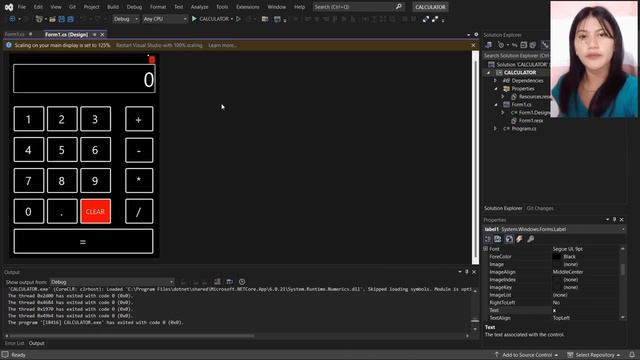Image resolution: width=640 pixels, height=360 pixels.
Task: Click the wrench Properties icon in Solution Explorer
Action: [x=545, y=45]
